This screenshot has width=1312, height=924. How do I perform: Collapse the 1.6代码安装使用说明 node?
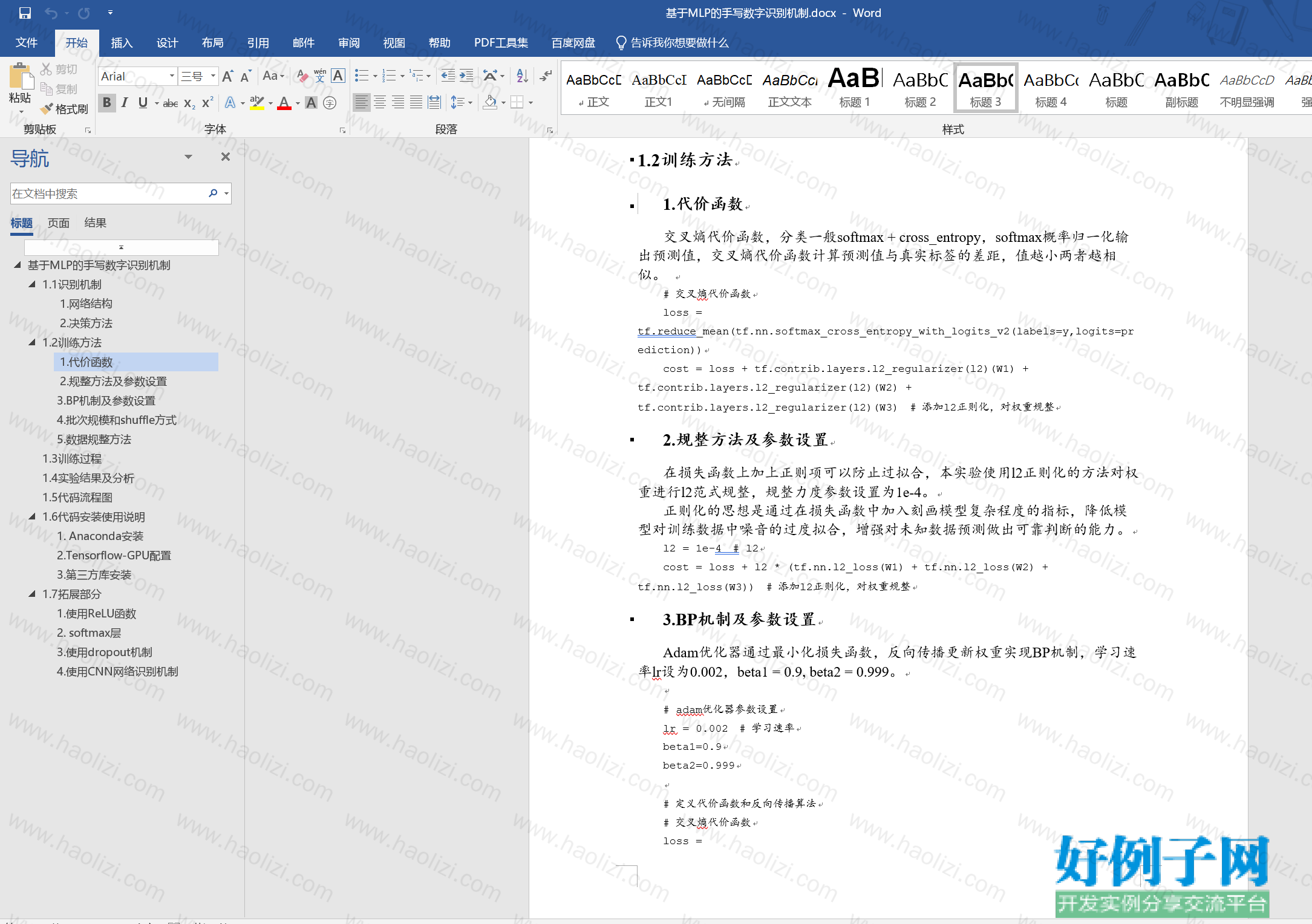[x=32, y=516]
